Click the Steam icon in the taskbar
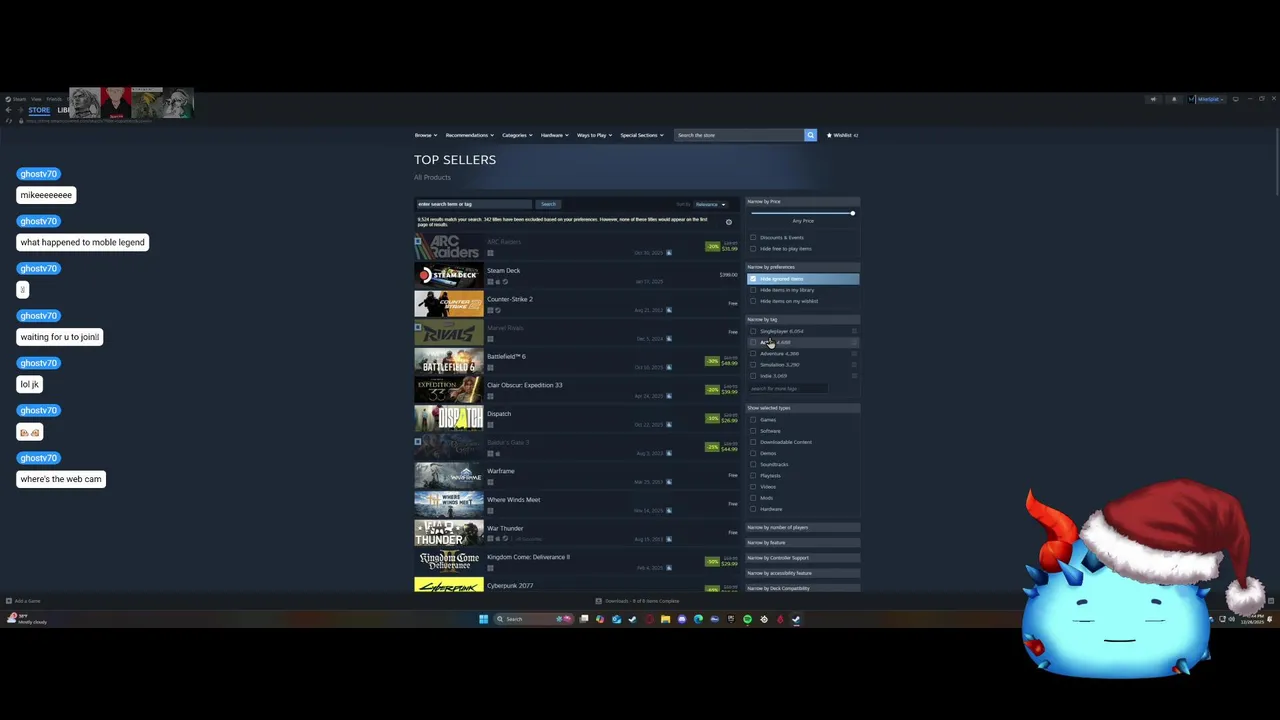 [796, 619]
